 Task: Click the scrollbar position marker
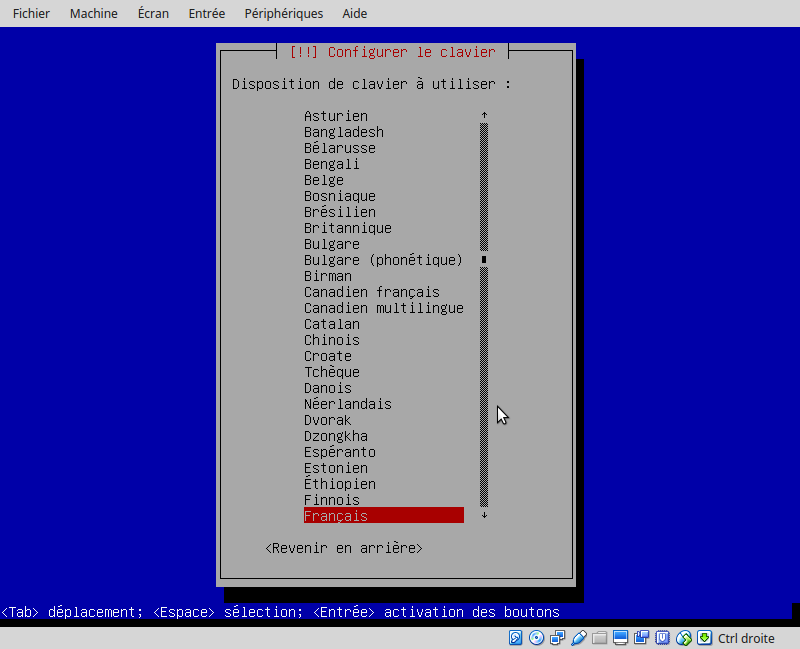point(484,260)
